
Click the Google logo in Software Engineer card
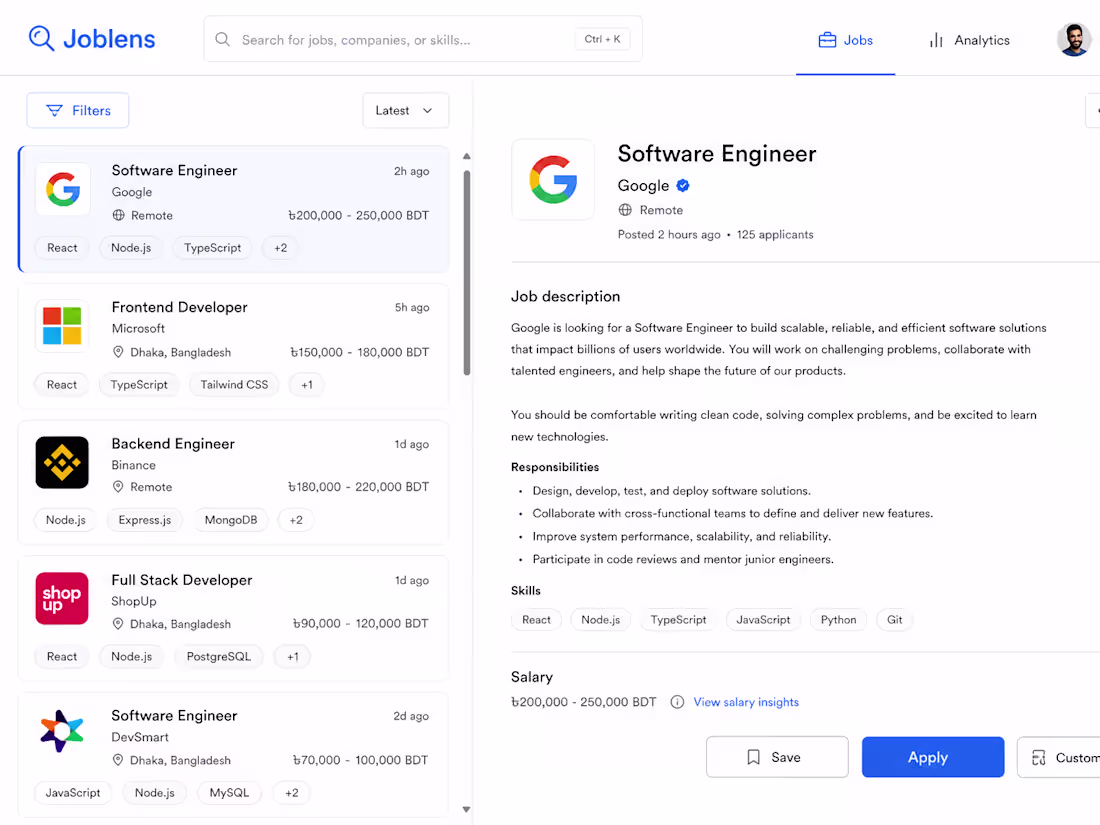[x=63, y=189]
